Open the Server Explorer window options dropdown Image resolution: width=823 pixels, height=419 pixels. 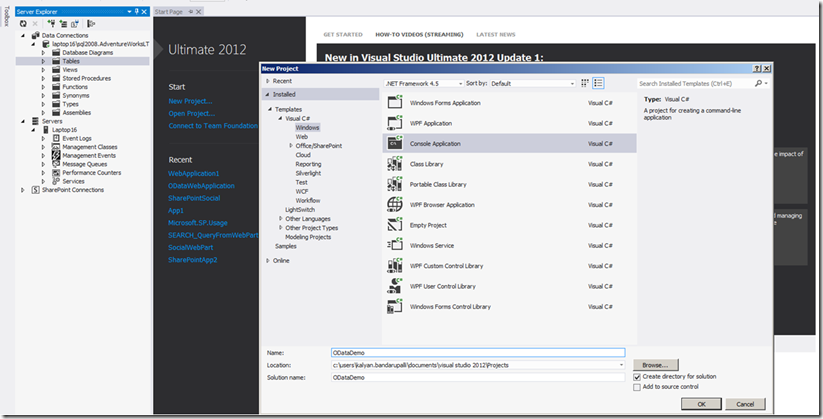pyautogui.click(x=130, y=12)
